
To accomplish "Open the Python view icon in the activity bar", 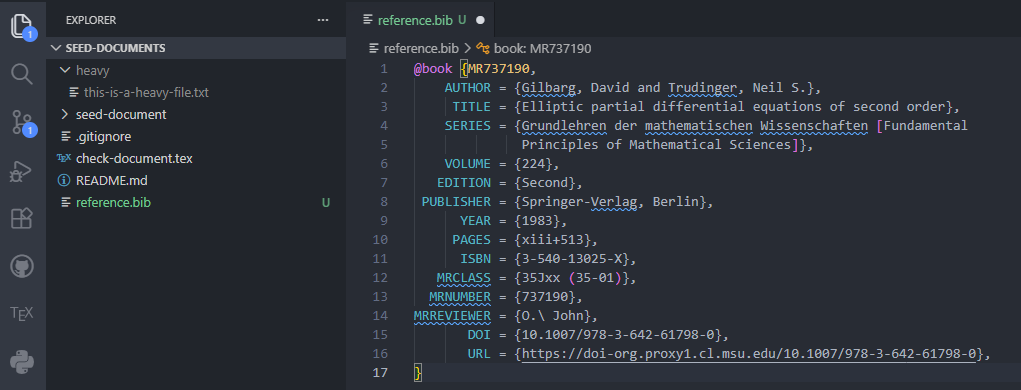I will 22,362.
